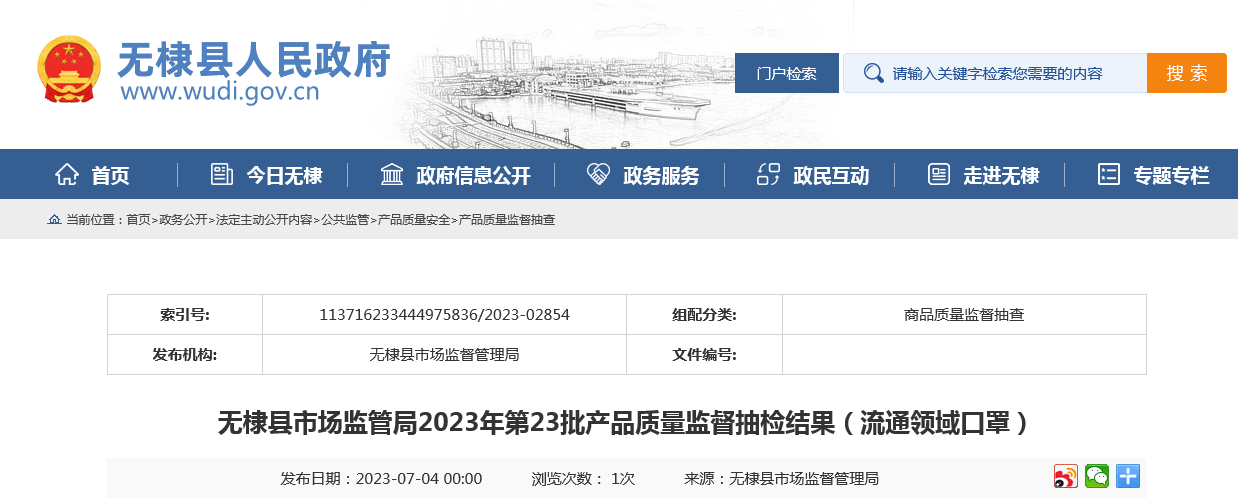Go to 法定主动公开内容 breadcrumb
The width and height of the screenshot is (1238, 503).
tap(264, 219)
